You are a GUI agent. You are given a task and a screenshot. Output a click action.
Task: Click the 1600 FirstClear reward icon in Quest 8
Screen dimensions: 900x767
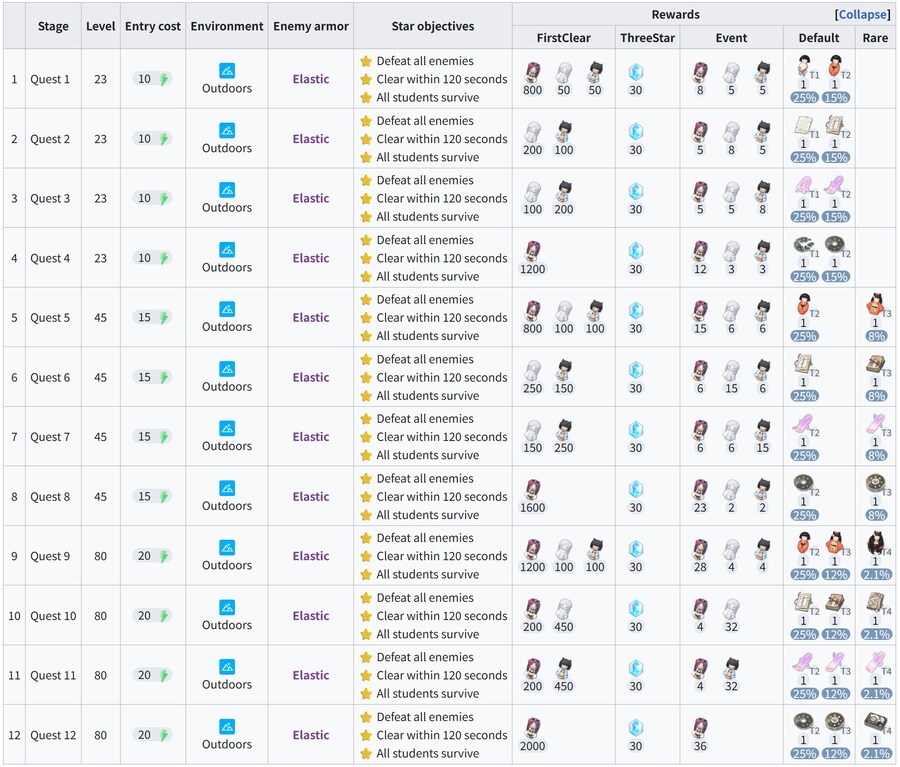532,489
